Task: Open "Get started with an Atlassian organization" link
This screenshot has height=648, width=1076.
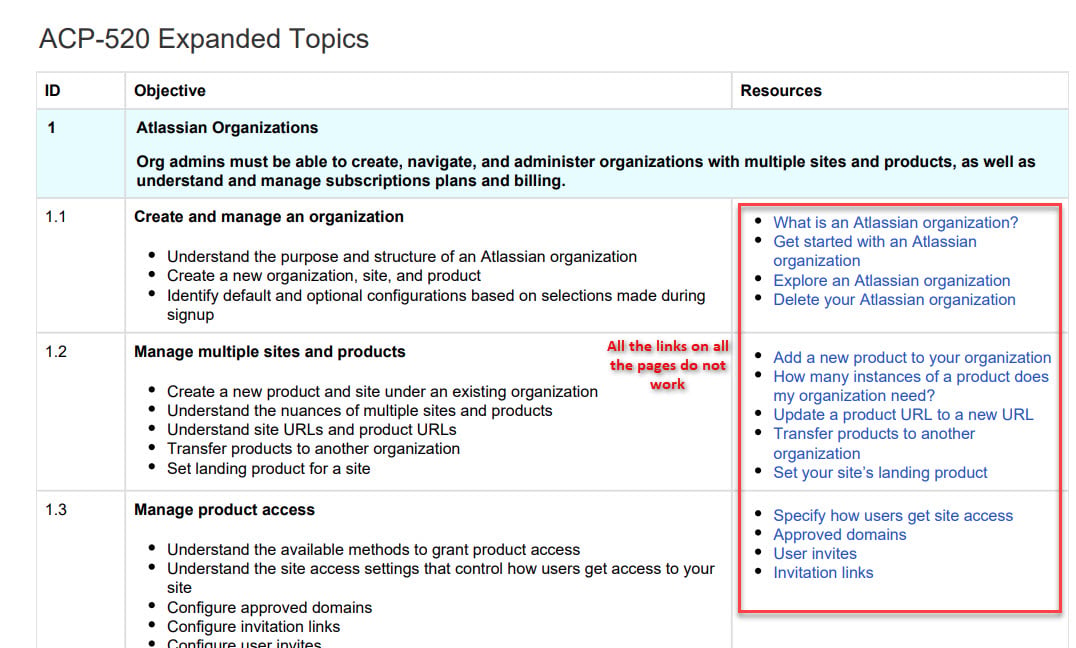Action: [x=875, y=251]
